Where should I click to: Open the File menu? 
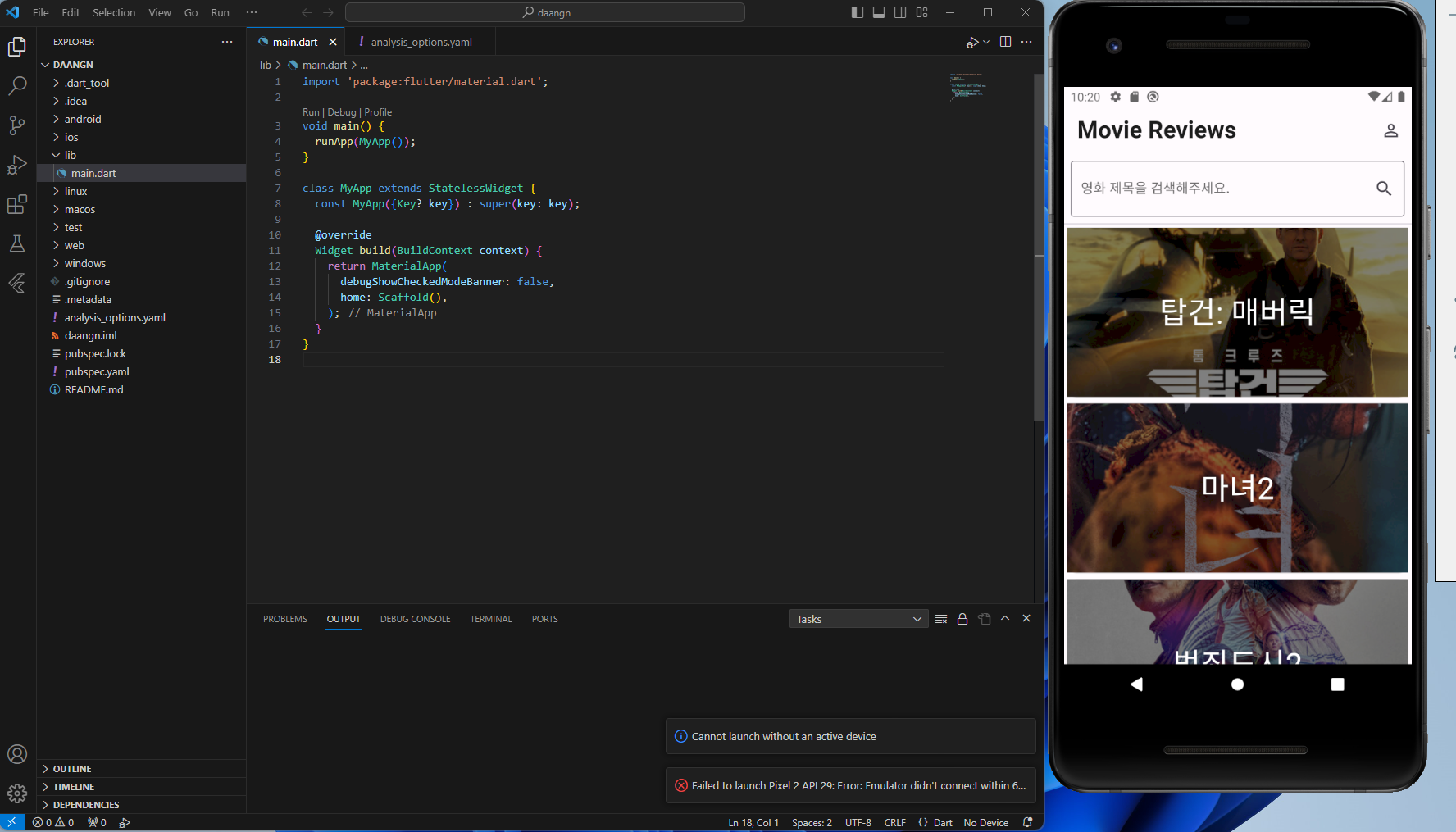(x=40, y=12)
